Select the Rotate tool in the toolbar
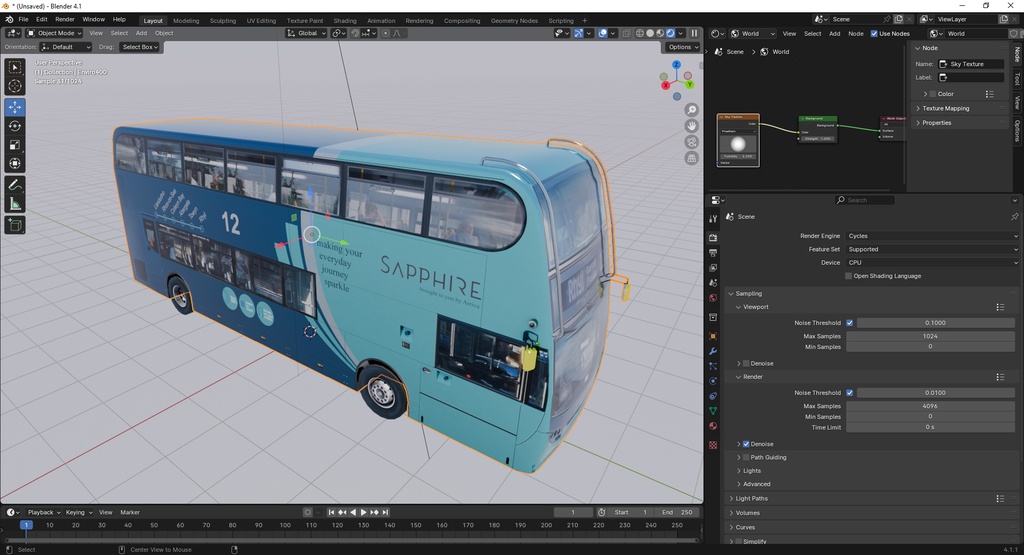 15,126
